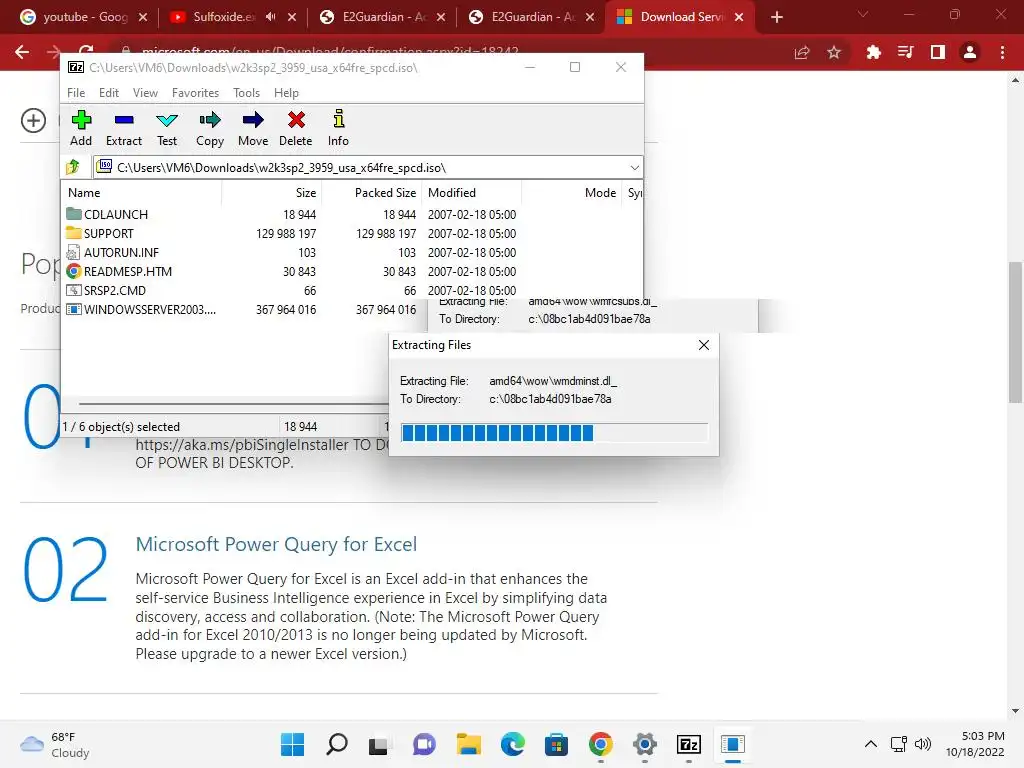Open the View menu in 7-Zip
This screenshot has width=1024, height=768.
pos(145,93)
